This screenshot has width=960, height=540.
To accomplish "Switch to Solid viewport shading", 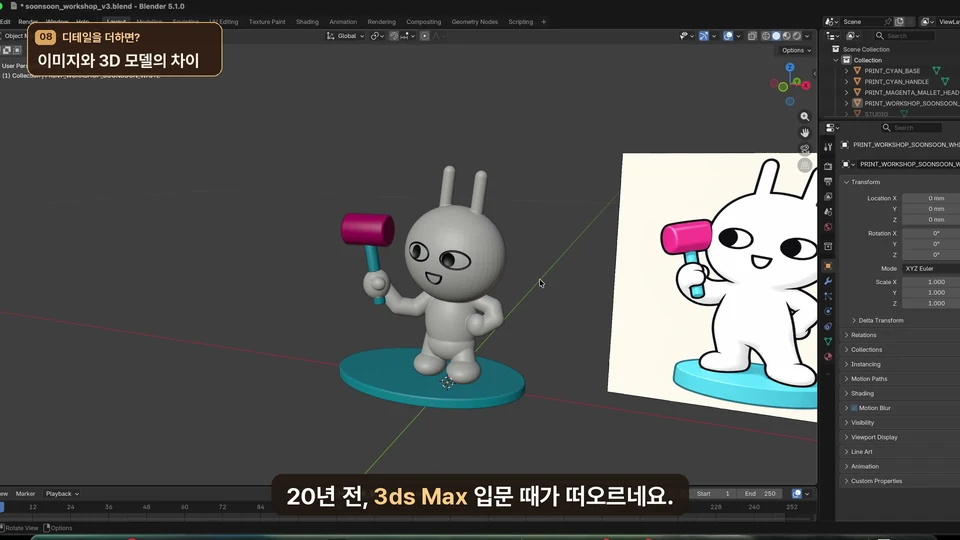I will point(776,36).
